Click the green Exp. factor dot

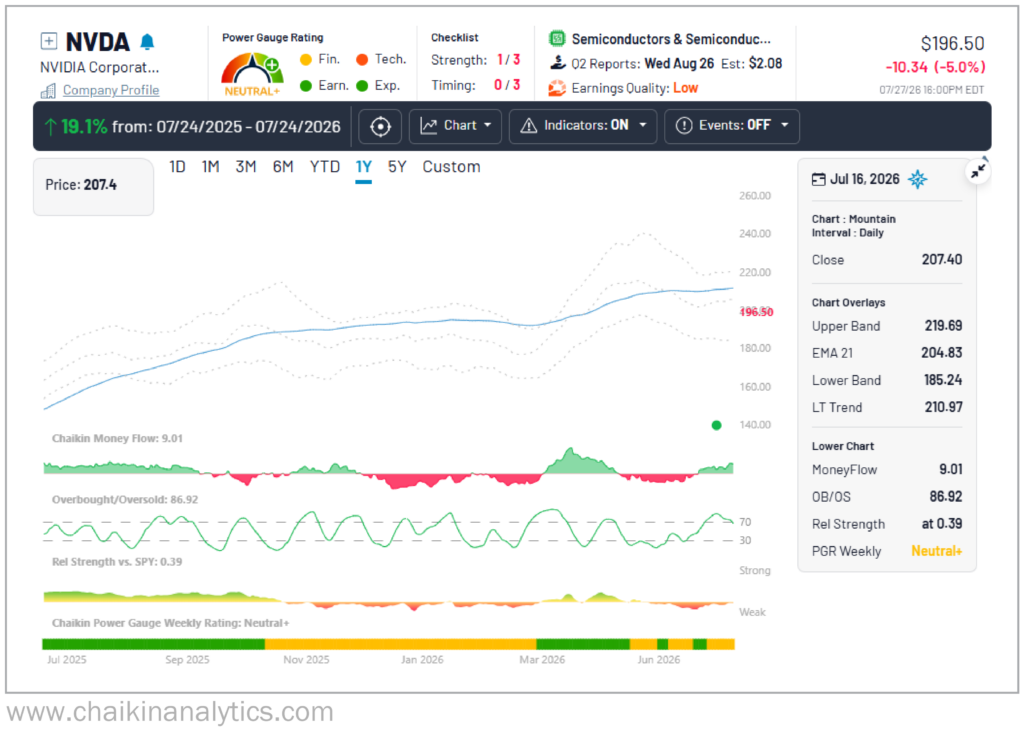click(x=362, y=86)
